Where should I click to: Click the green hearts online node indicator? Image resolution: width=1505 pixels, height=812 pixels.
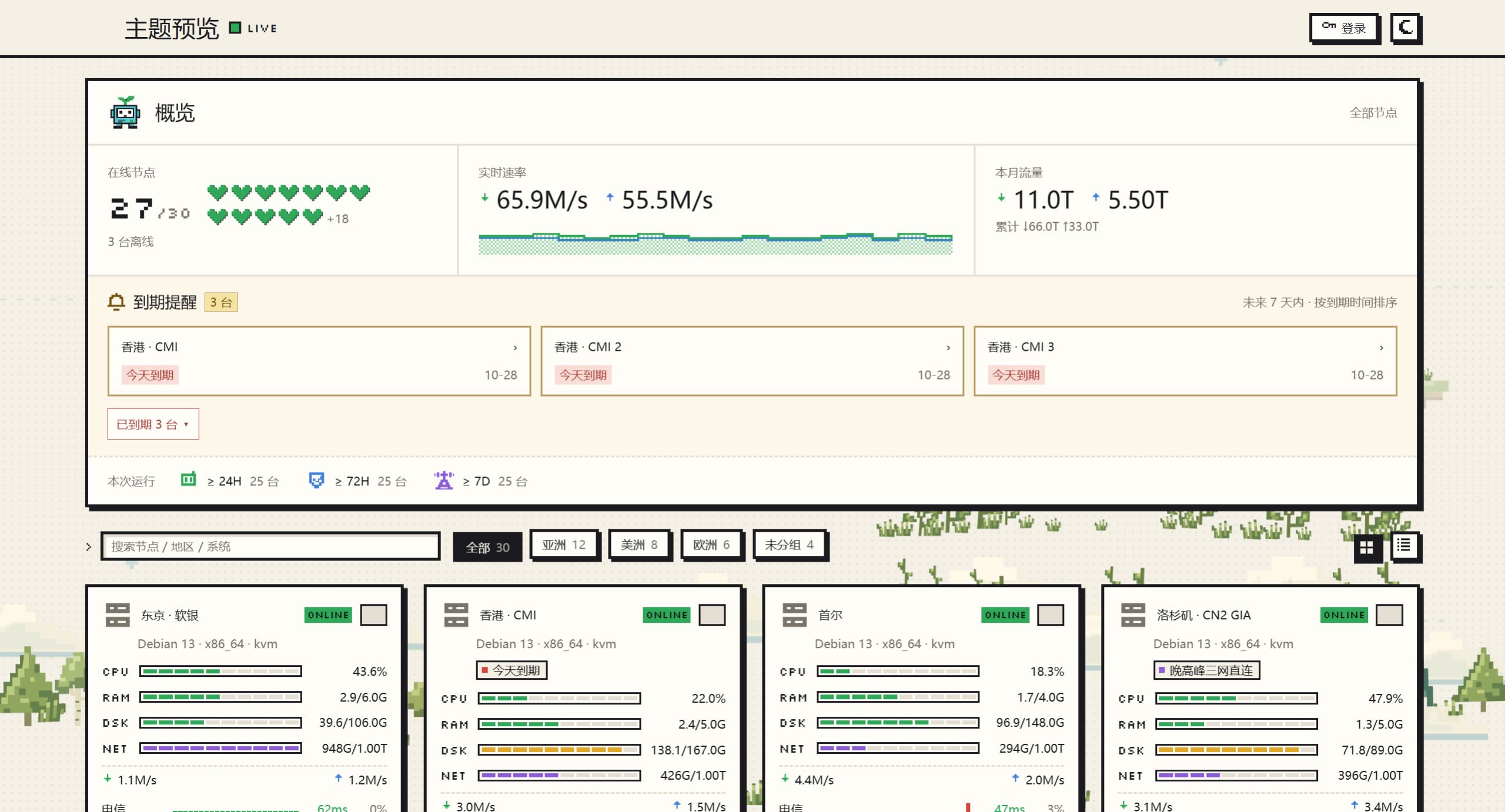(x=288, y=204)
